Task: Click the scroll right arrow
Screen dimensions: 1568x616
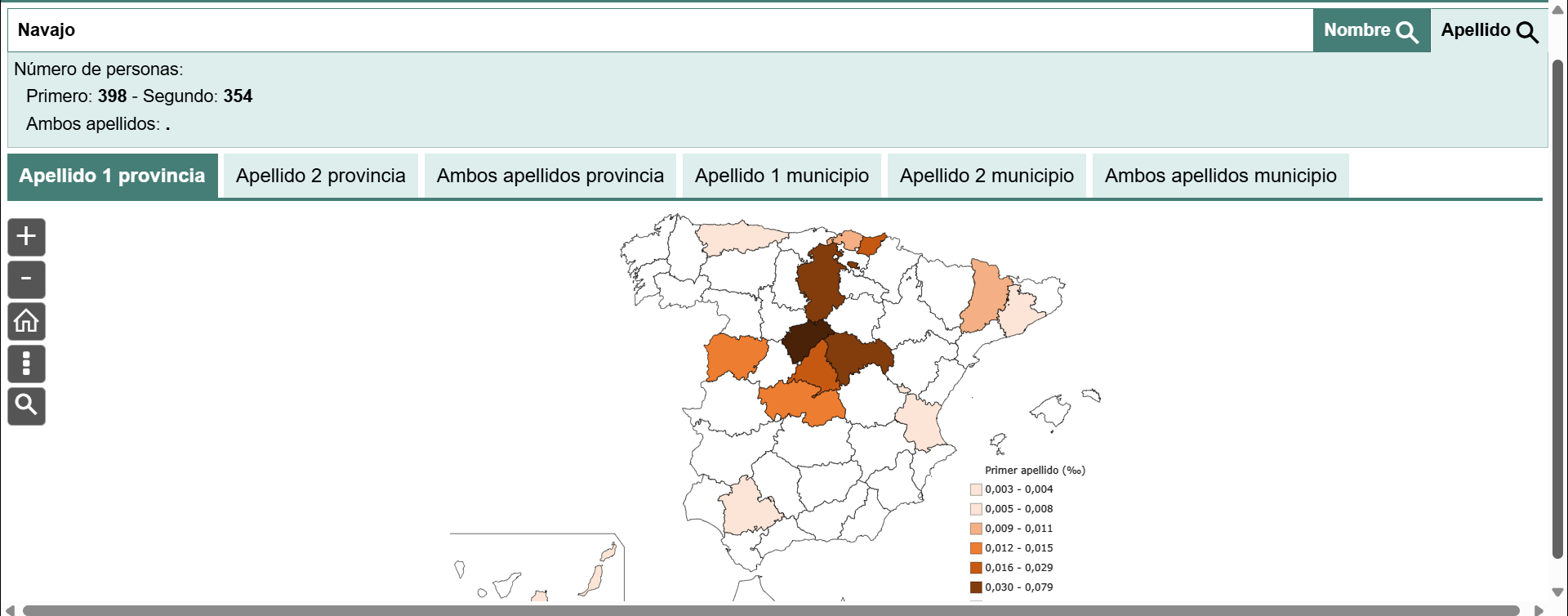Action: (1539, 610)
